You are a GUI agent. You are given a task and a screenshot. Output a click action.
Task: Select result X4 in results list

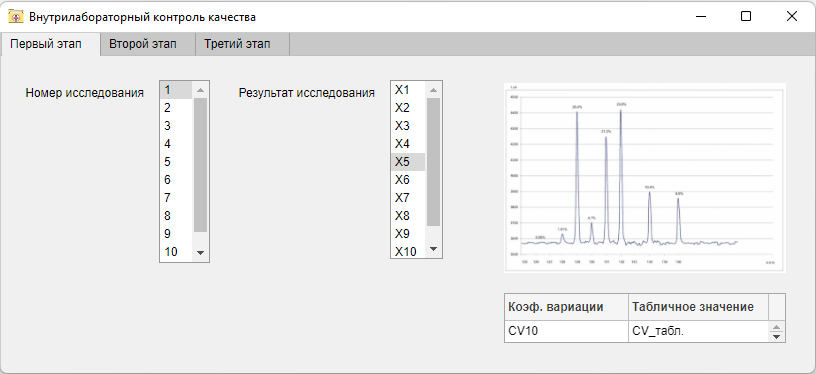coord(408,144)
